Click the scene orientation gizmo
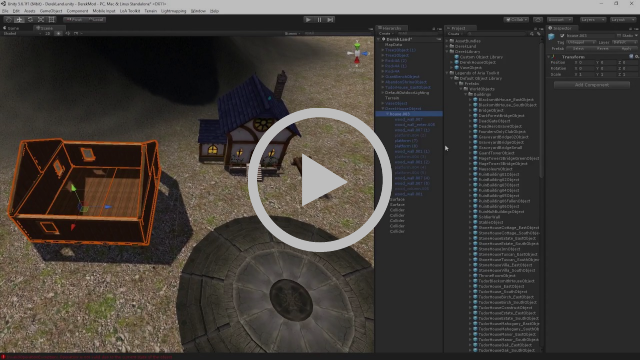The height and width of the screenshot is (360, 640). click(x=357, y=54)
